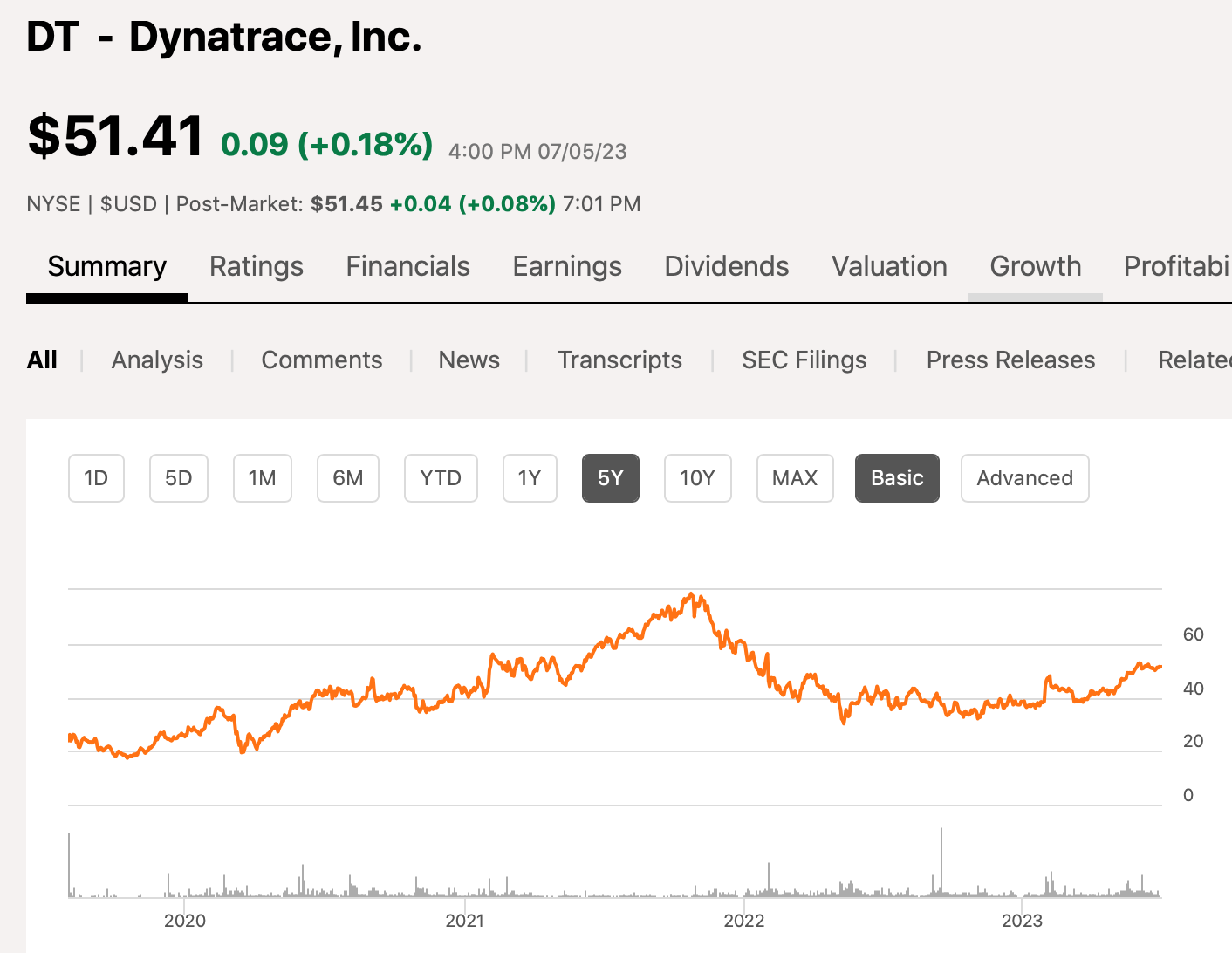Filter the feed by Analysis
Screen dimensions: 1232x953
pyautogui.click(x=157, y=360)
